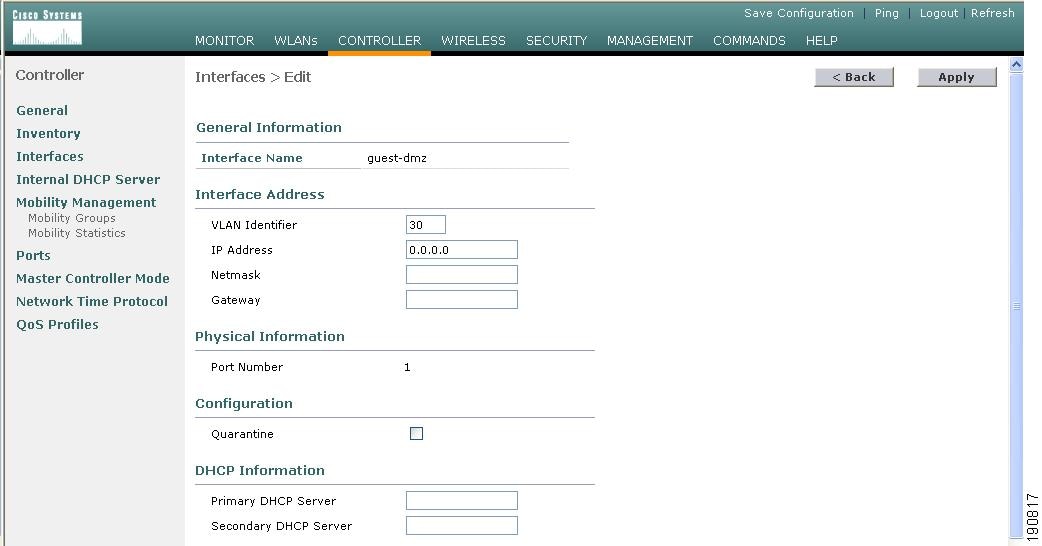Open Interfaces in the sidebar

[x=50, y=157]
